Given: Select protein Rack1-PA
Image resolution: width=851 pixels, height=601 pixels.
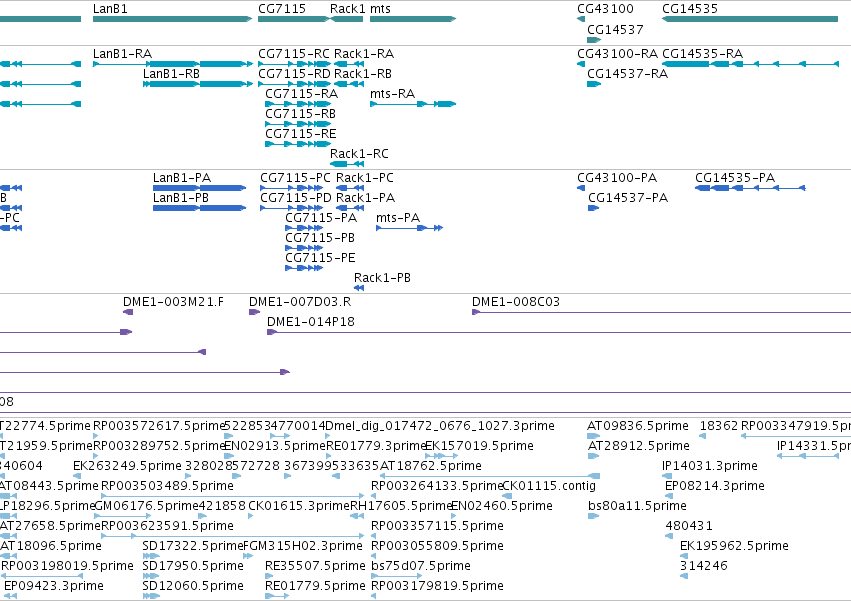Looking at the screenshot, I should [x=350, y=208].
